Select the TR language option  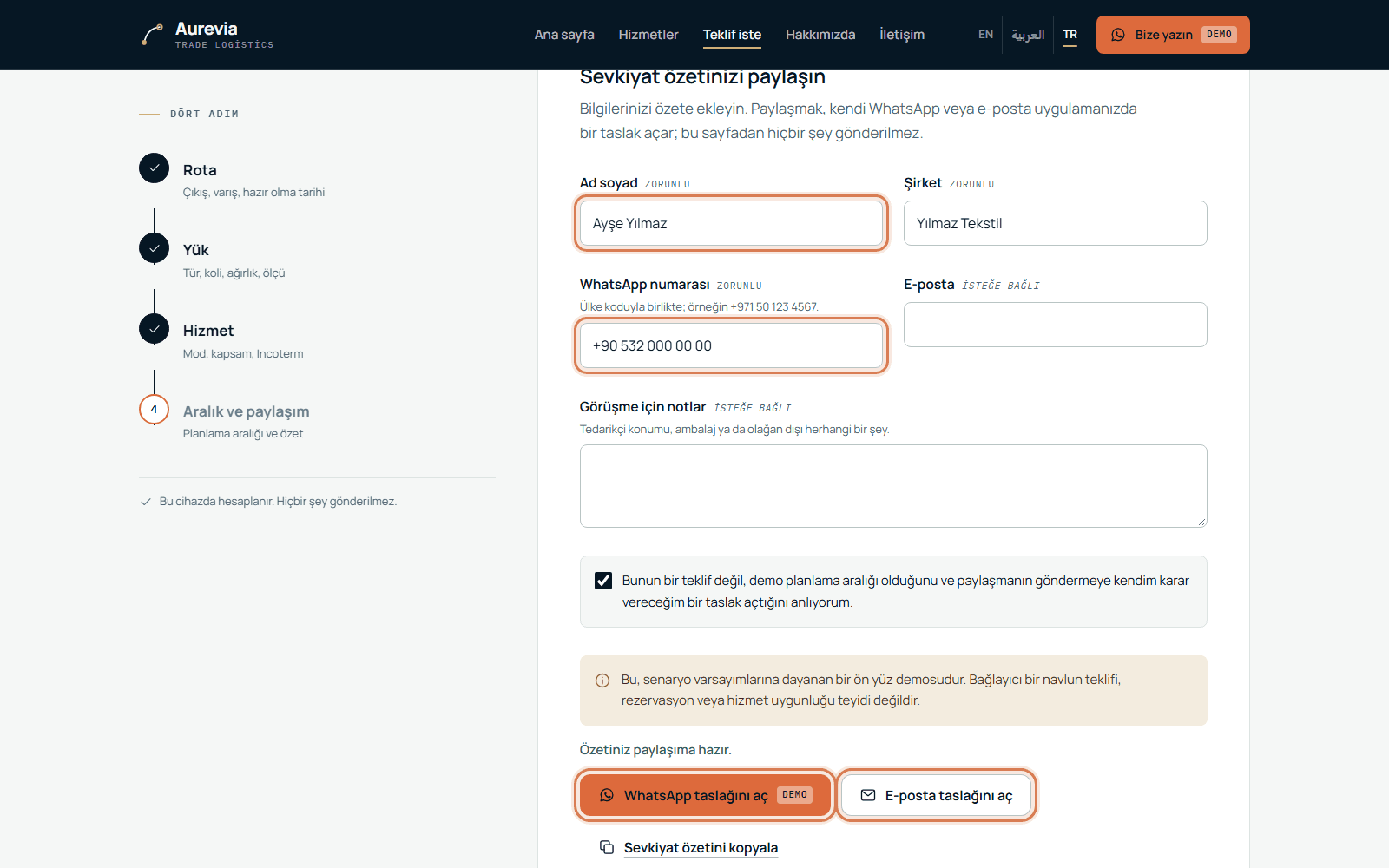[1070, 35]
